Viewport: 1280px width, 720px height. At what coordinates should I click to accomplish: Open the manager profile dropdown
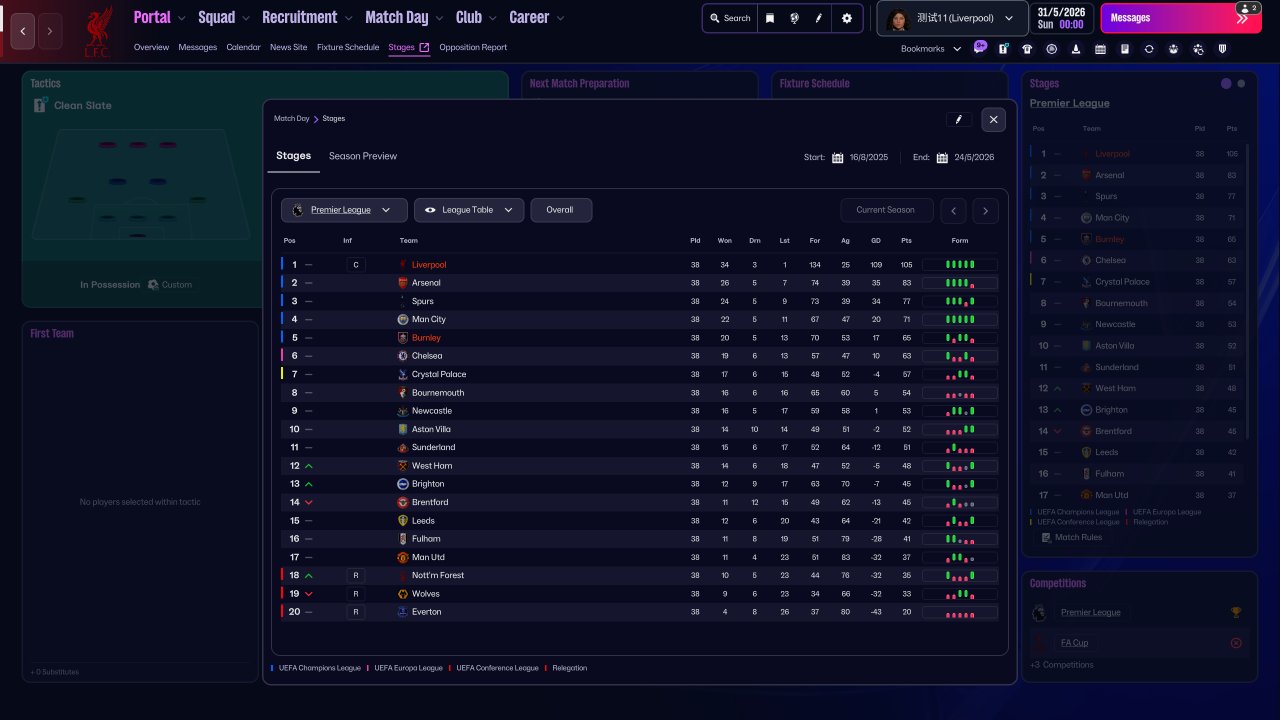click(953, 18)
